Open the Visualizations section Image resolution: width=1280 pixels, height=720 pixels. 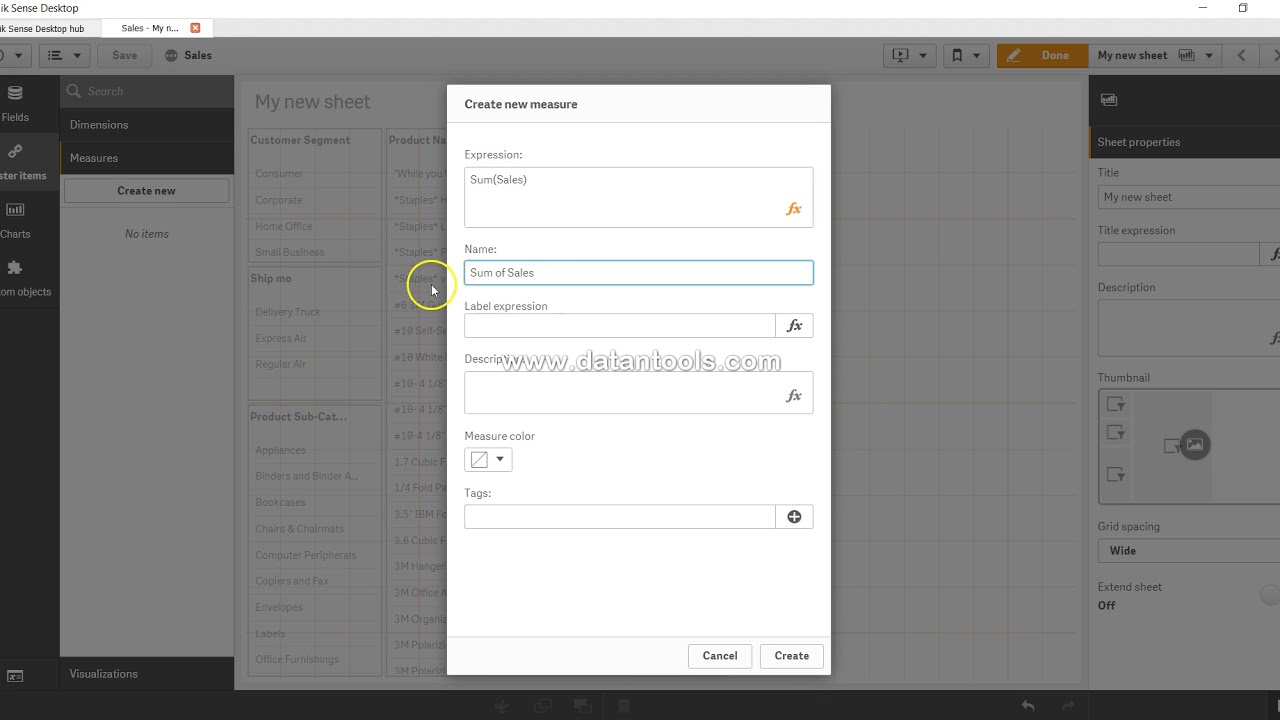(x=147, y=674)
